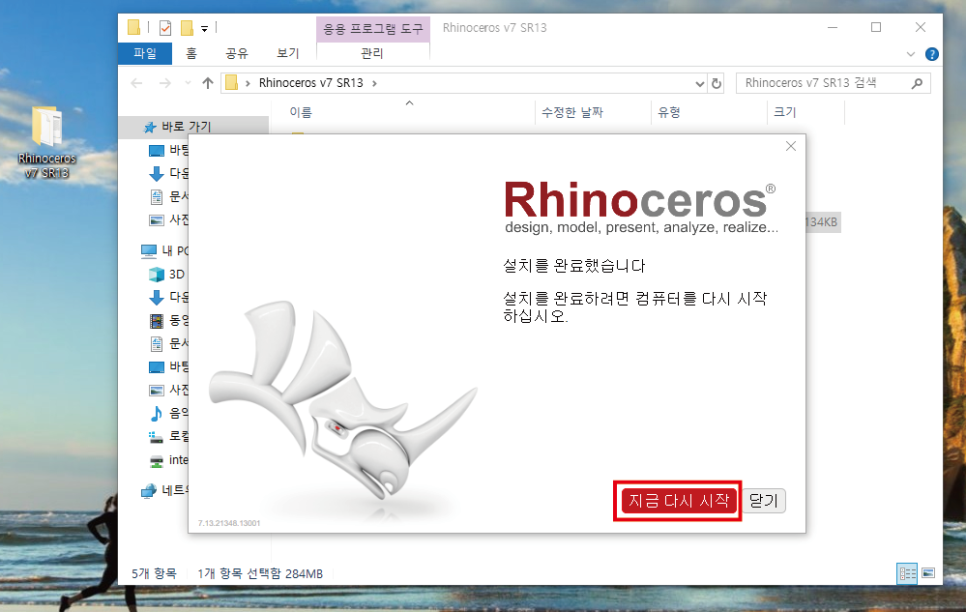Click the video film folder icon

156,320
